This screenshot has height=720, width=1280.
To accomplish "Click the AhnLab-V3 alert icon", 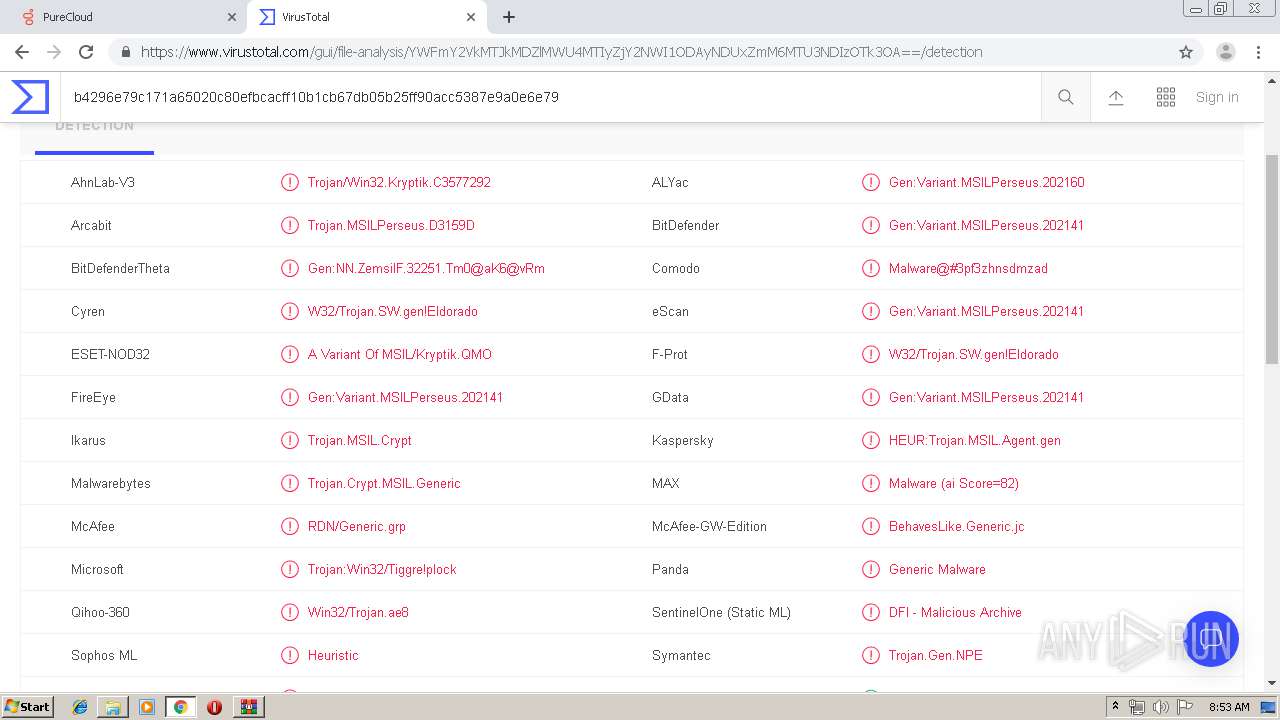I will 290,182.
